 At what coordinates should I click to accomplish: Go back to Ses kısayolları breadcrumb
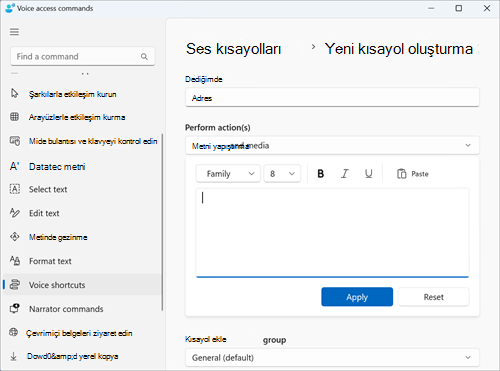(x=234, y=49)
